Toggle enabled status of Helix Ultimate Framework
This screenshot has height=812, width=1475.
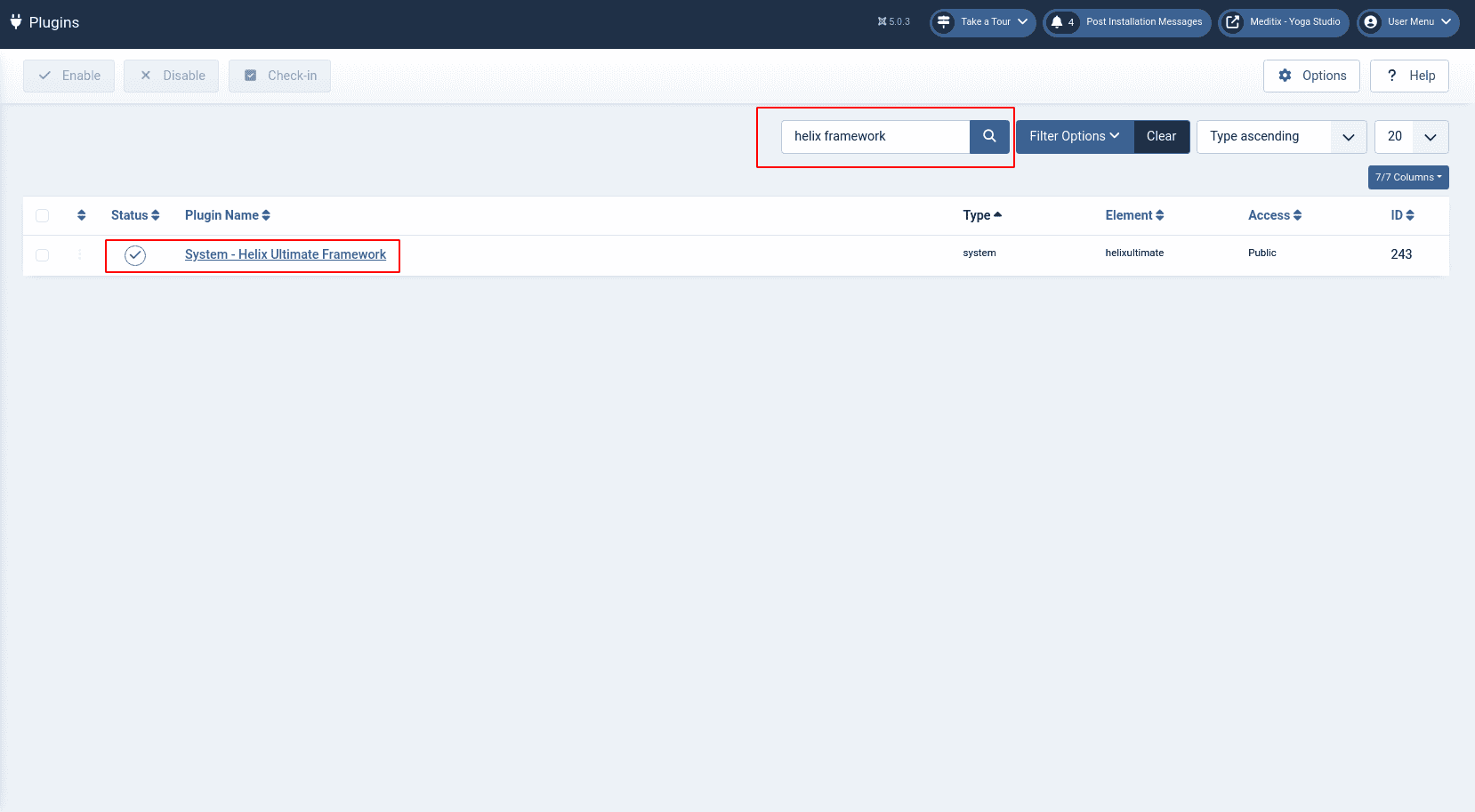pyautogui.click(x=135, y=255)
